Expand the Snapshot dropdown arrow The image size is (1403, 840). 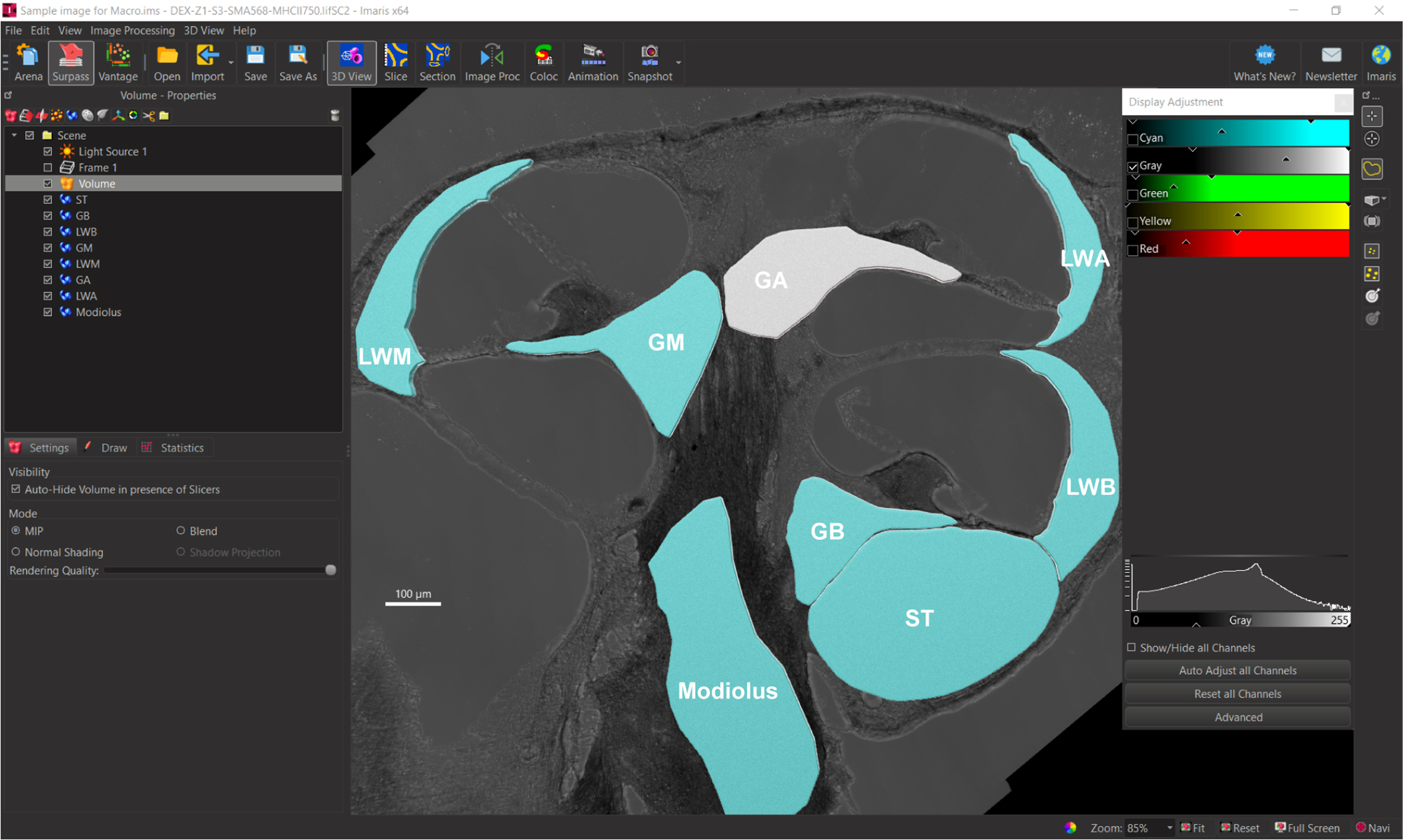point(678,62)
